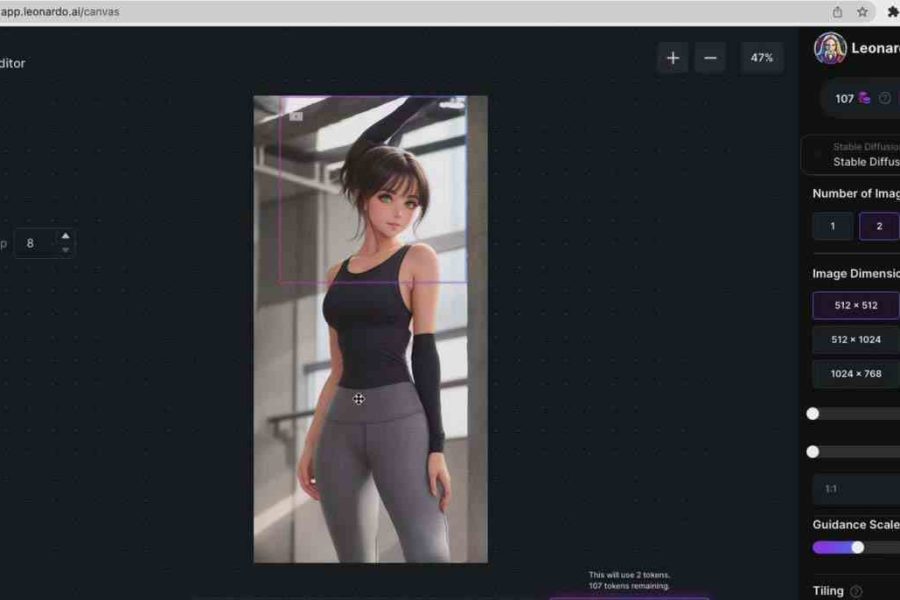900x600 pixels.
Task: Choose the 512 × 1024 image dimension
Action: (x=856, y=340)
